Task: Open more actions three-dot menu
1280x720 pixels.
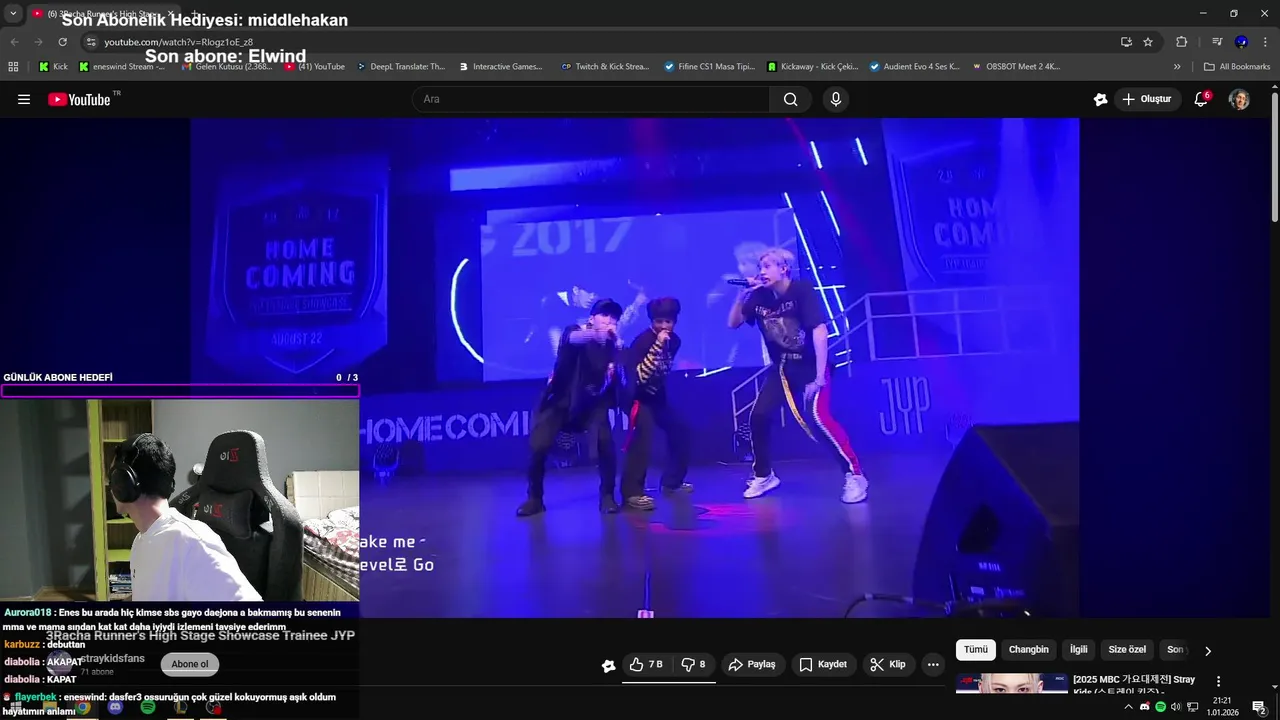Action: pos(933,664)
